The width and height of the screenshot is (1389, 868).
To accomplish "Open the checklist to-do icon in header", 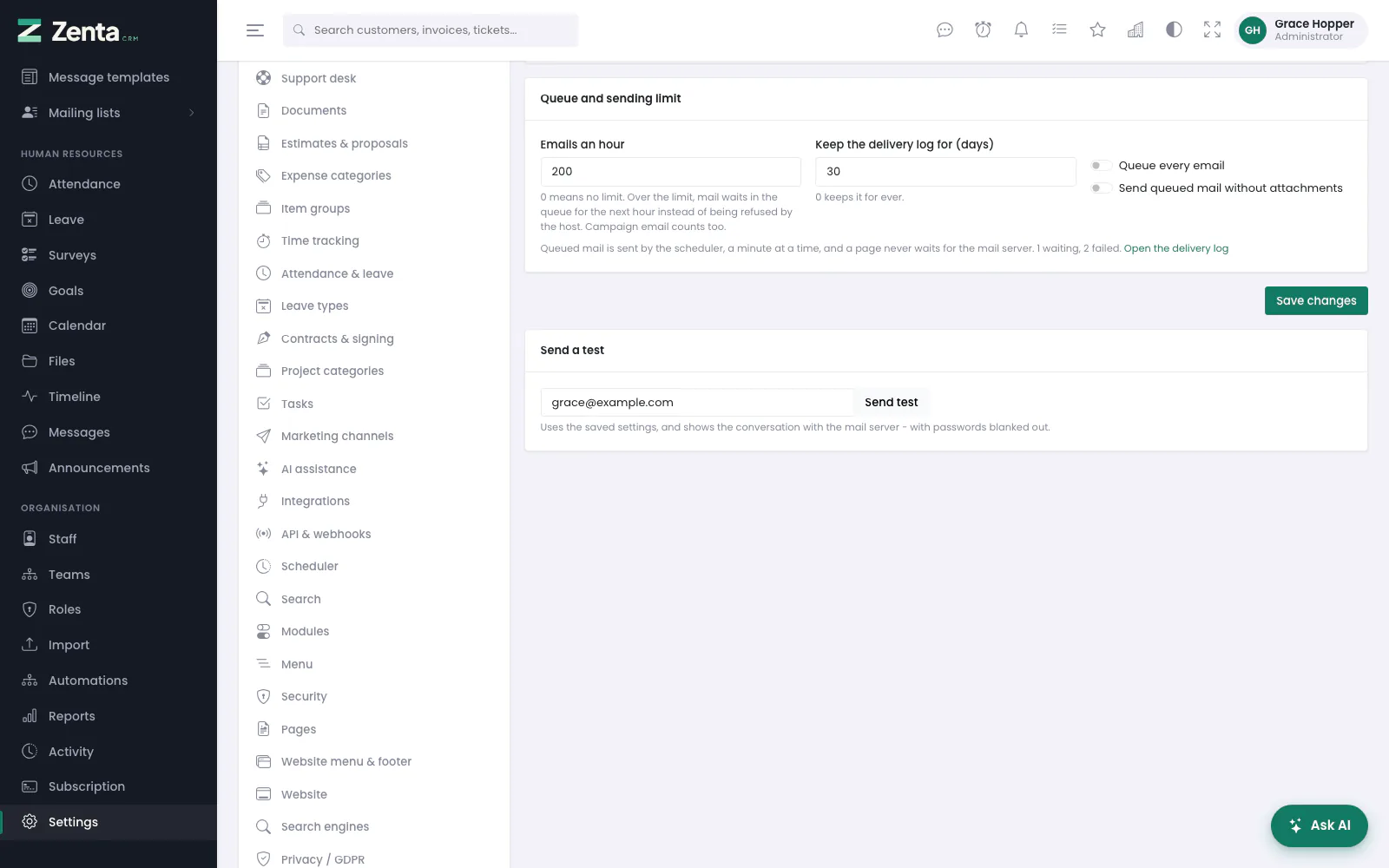I will [1059, 30].
